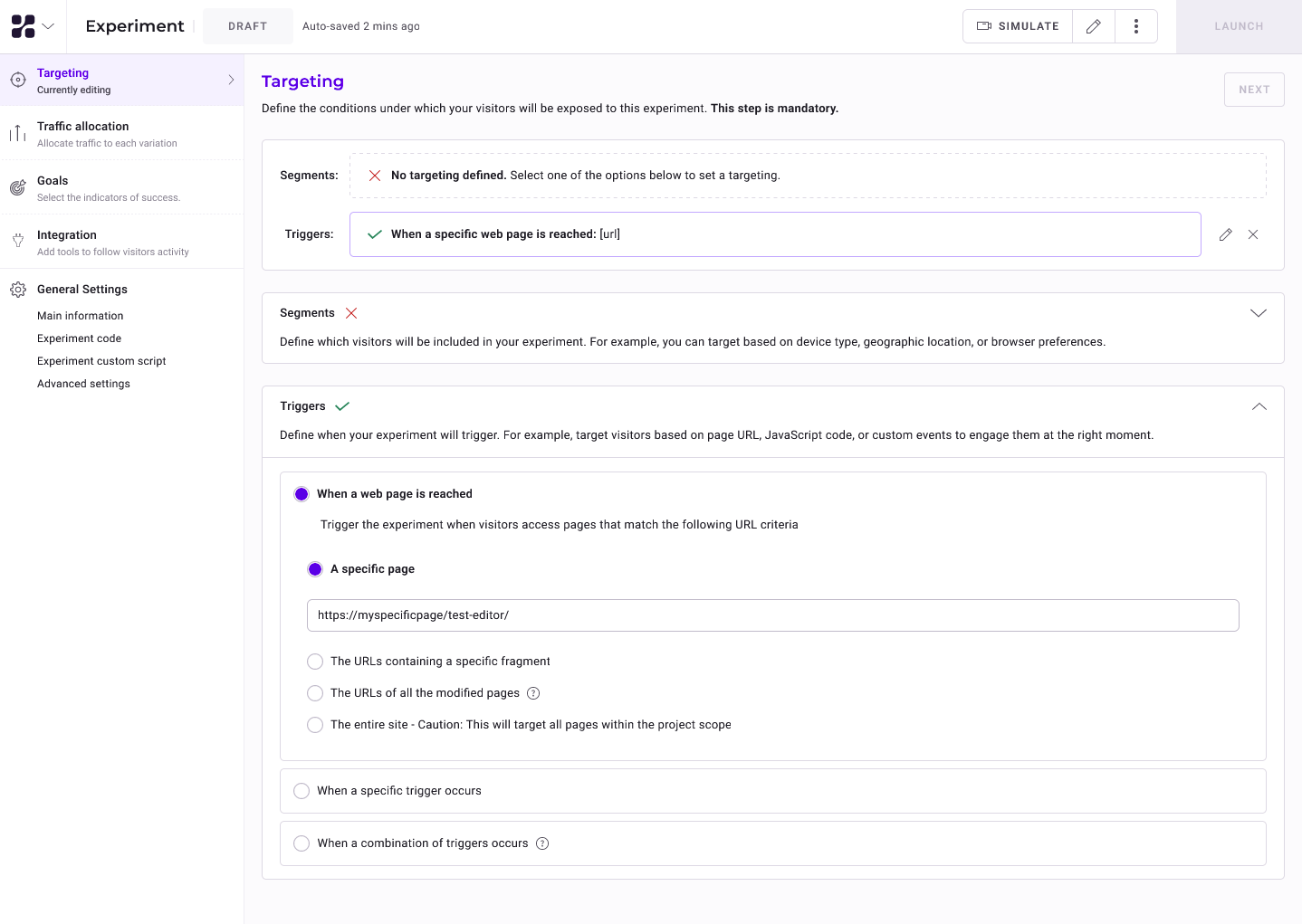Screen dimensions: 1302x924
Task: Click the specific page URL input field
Action: [772, 615]
